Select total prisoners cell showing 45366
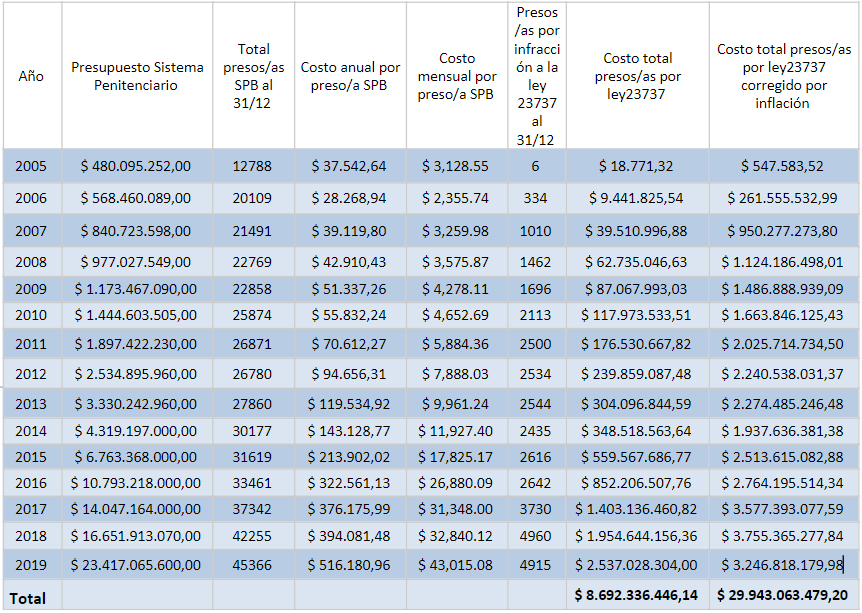 [x=253, y=565]
